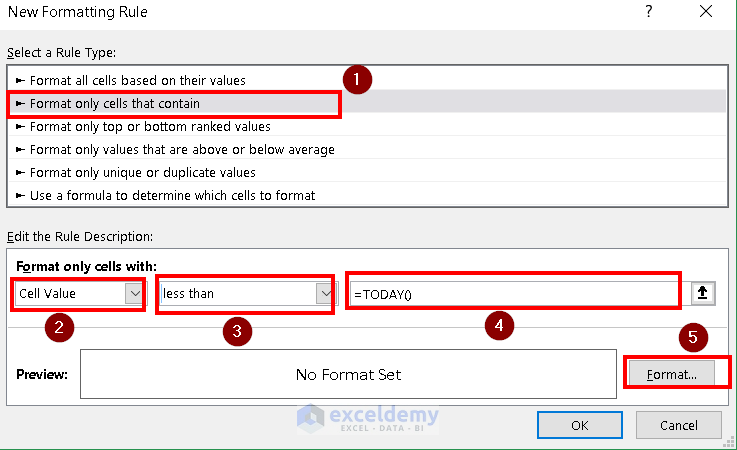Screen dimensions: 737x450
Task: Choose 'Format only cells that contain' rule
Action: 114,103
